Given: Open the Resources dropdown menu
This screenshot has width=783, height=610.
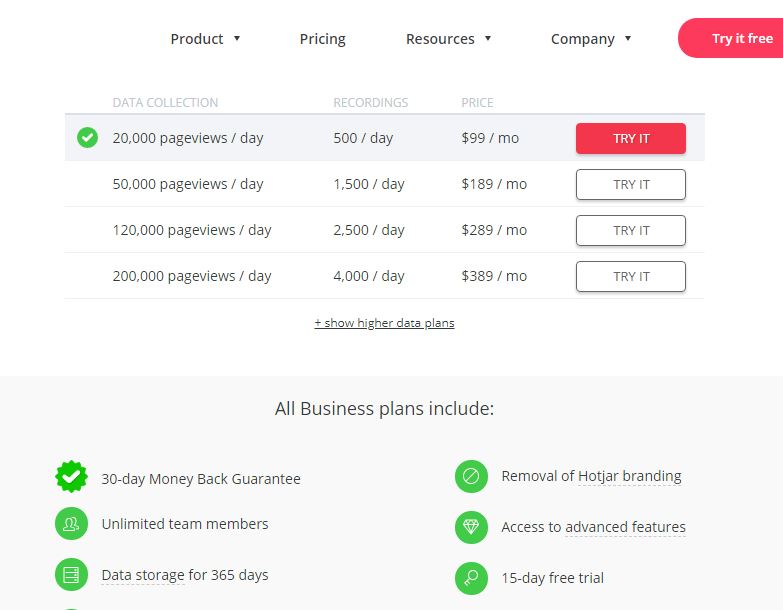Looking at the screenshot, I should [x=448, y=38].
